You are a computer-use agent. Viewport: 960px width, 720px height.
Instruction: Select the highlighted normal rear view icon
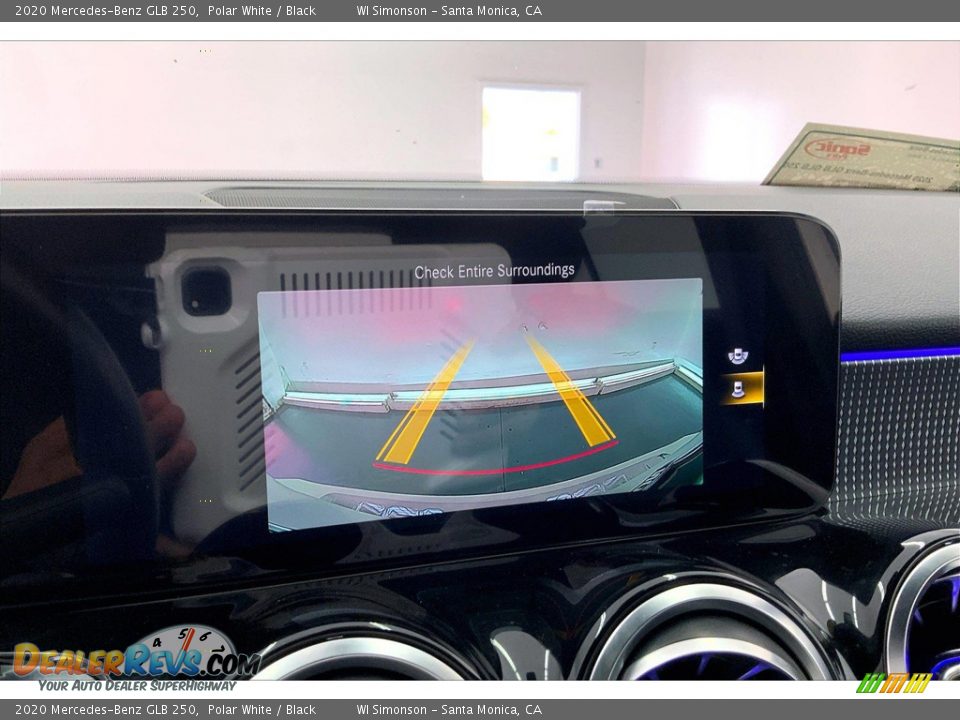click(741, 388)
